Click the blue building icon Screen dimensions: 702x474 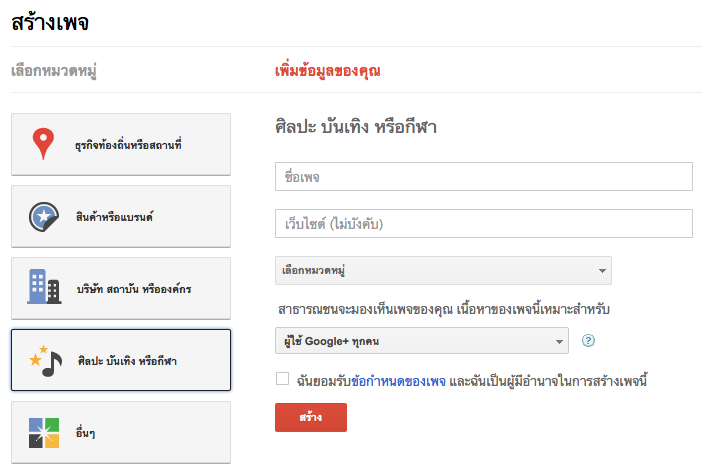click(44, 286)
